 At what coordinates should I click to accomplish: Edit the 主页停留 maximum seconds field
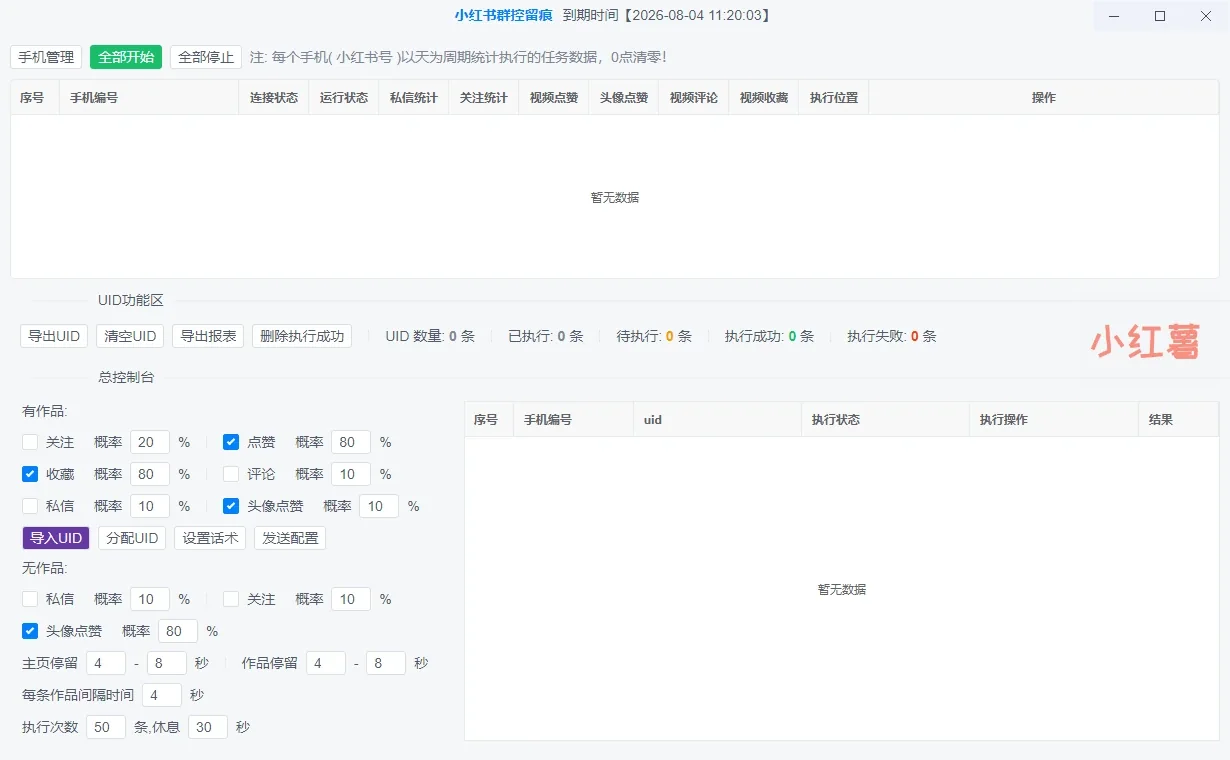[x=167, y=663]
